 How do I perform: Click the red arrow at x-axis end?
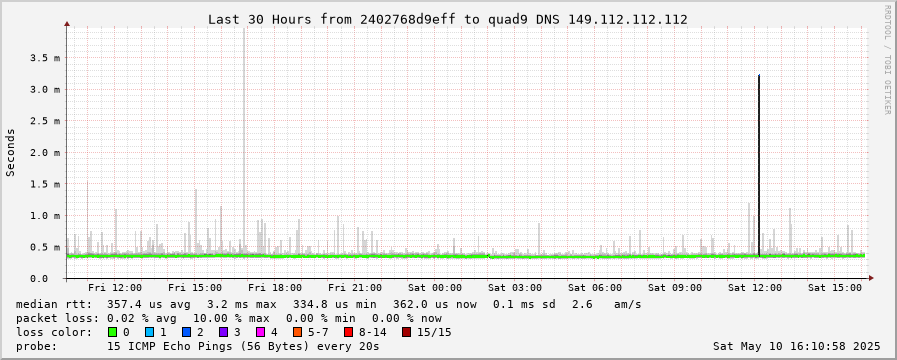[871, 278]
